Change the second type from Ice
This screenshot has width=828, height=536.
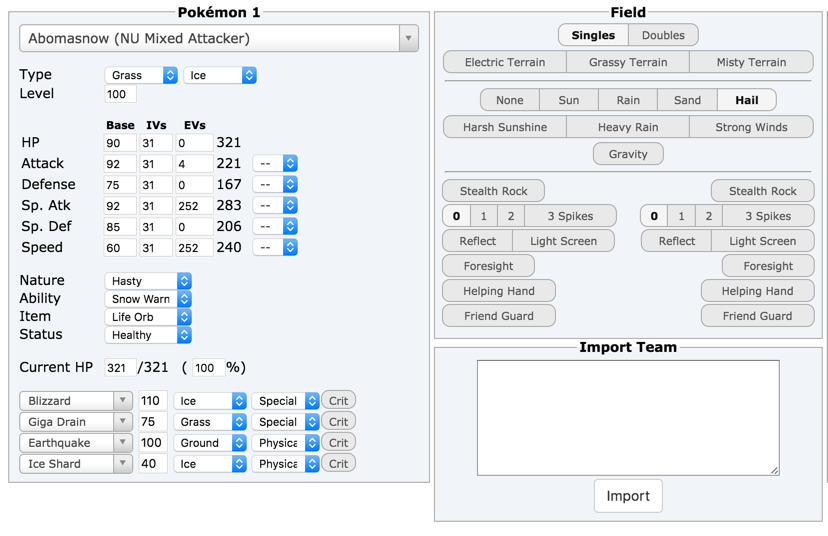pos(220,75)
